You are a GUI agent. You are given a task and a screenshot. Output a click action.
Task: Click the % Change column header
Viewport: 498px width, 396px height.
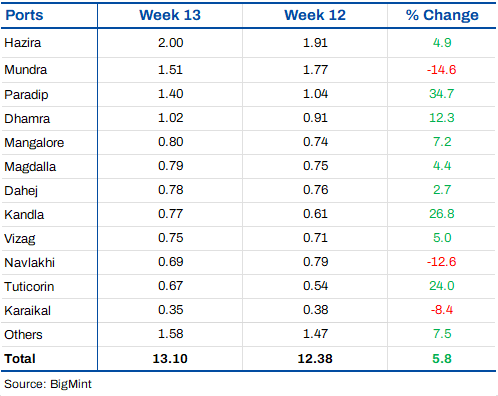click(x=442, y=15)
